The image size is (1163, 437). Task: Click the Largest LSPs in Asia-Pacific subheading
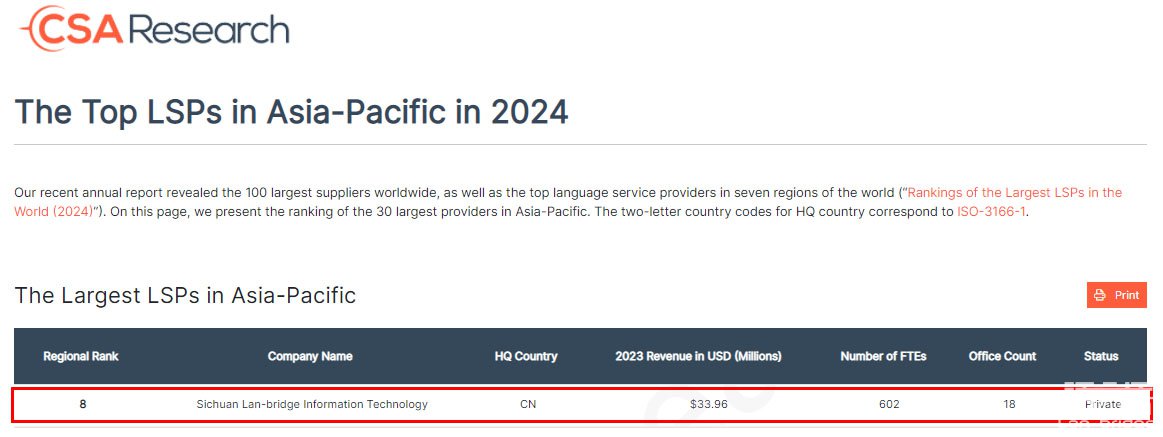185,295
